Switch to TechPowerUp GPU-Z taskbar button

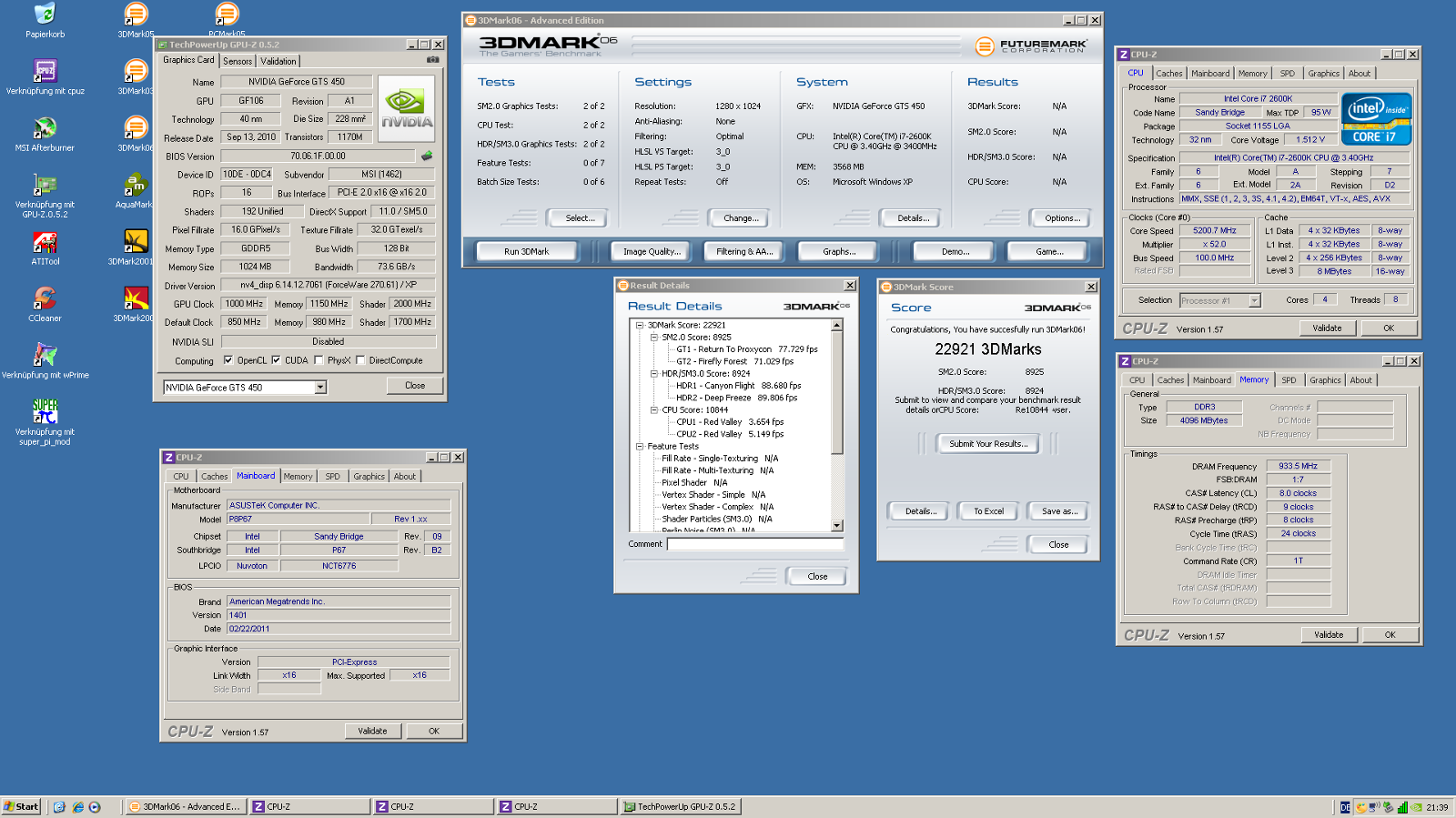[681, 807]
